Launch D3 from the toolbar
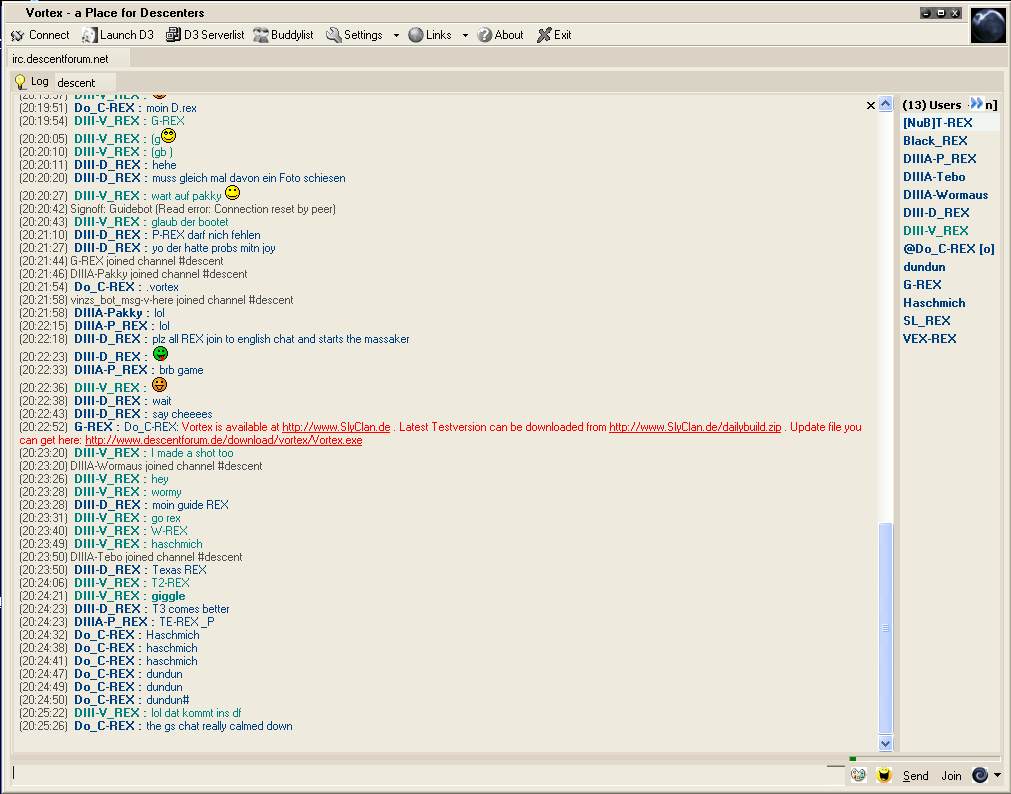Screen dimensions: 1011x794 point(118,35)
